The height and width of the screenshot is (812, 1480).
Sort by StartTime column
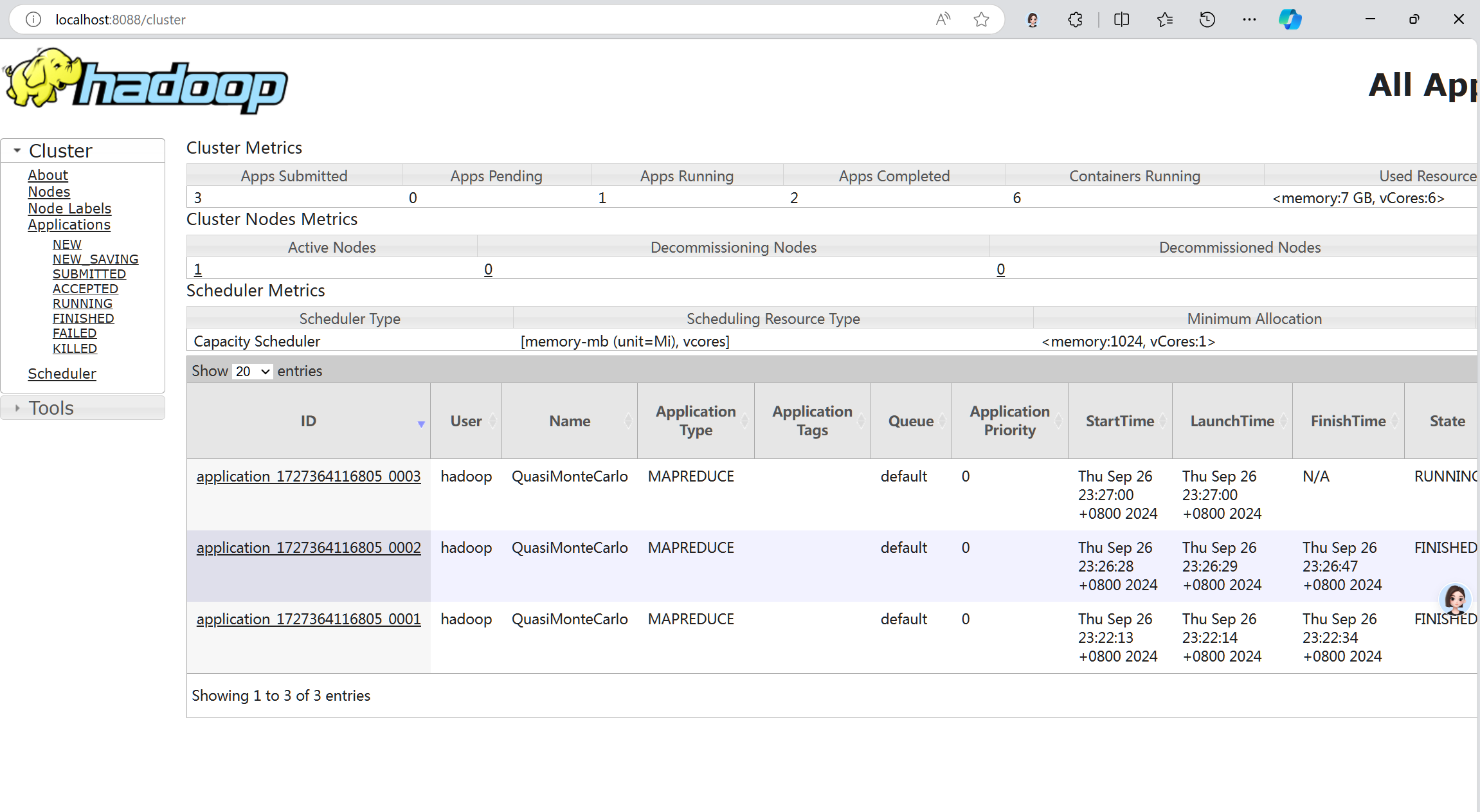tap(1120, 421)
